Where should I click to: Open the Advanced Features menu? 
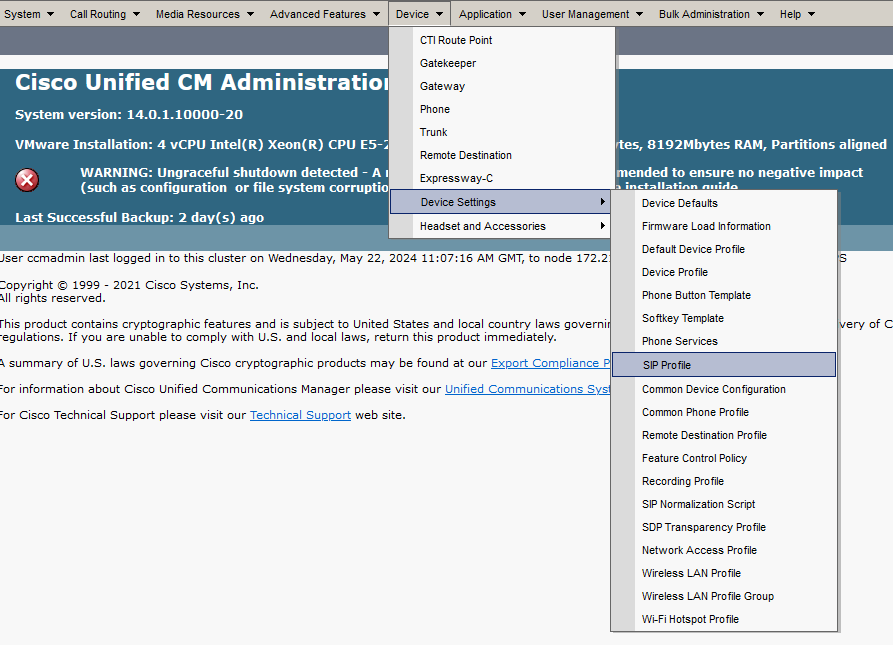pyautogui.click(x=325, y=14)
